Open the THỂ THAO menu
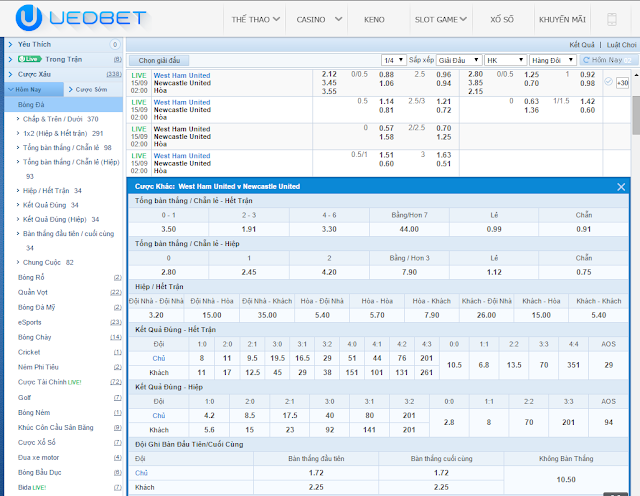 point(256,19)
